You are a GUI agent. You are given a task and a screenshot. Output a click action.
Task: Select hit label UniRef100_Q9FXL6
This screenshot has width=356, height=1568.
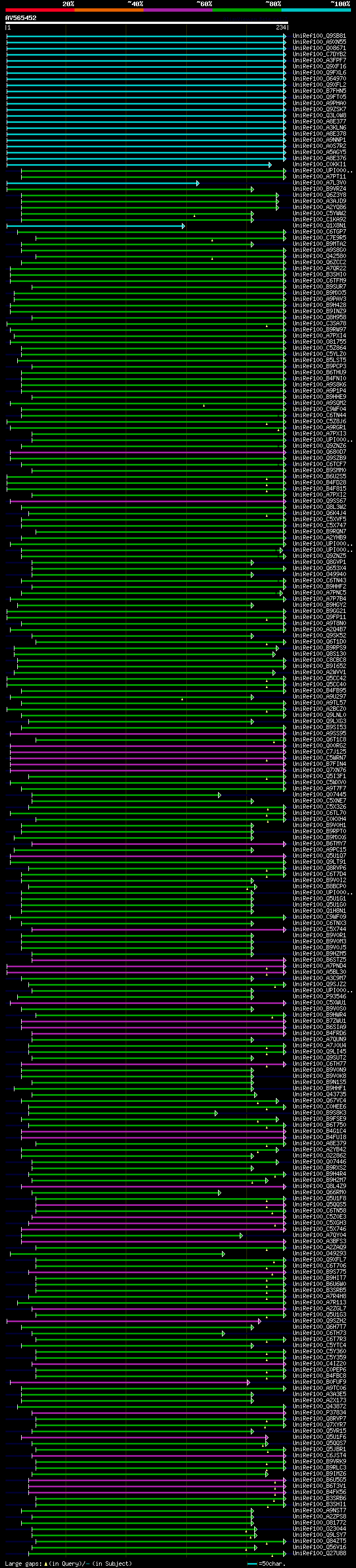[319, 72]
